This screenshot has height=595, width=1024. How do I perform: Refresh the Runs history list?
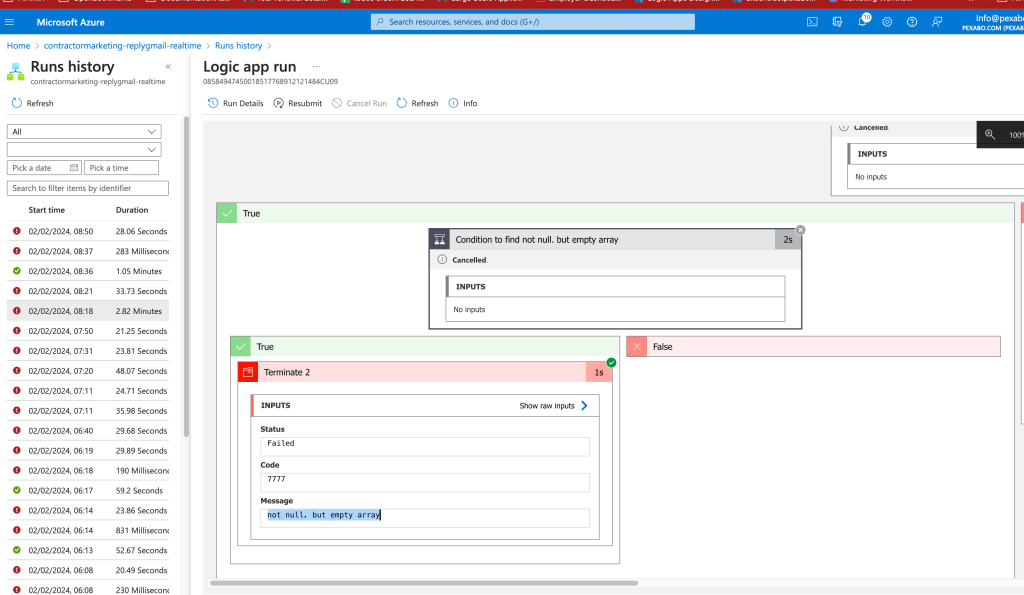33,103
